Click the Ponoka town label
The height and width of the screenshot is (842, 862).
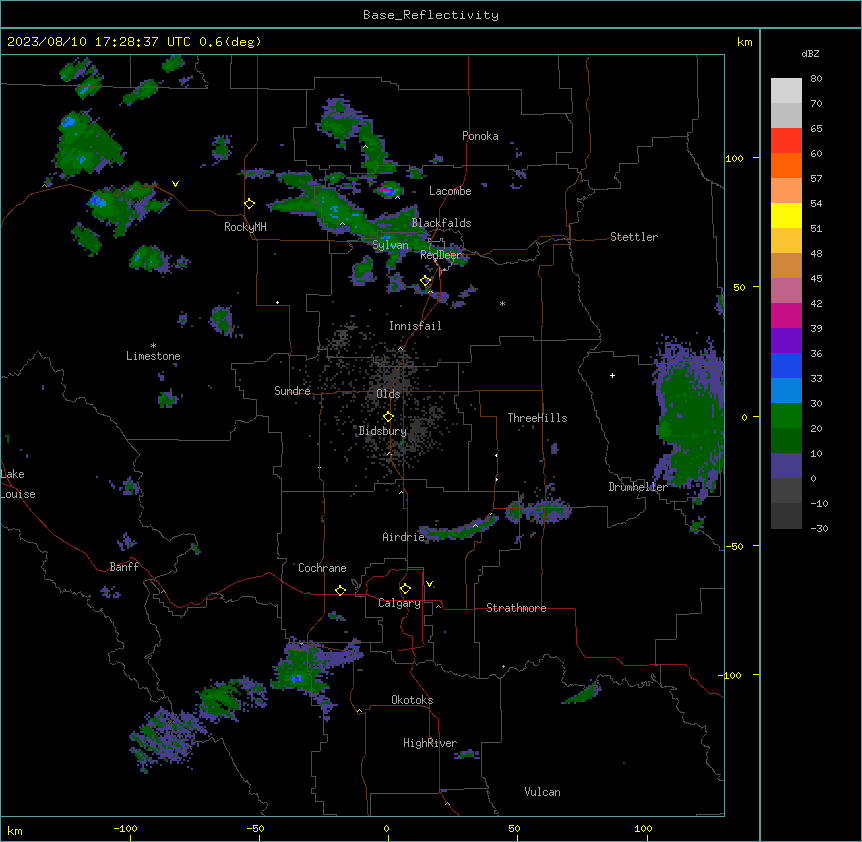pyautogui.click(x=480, y=136)
